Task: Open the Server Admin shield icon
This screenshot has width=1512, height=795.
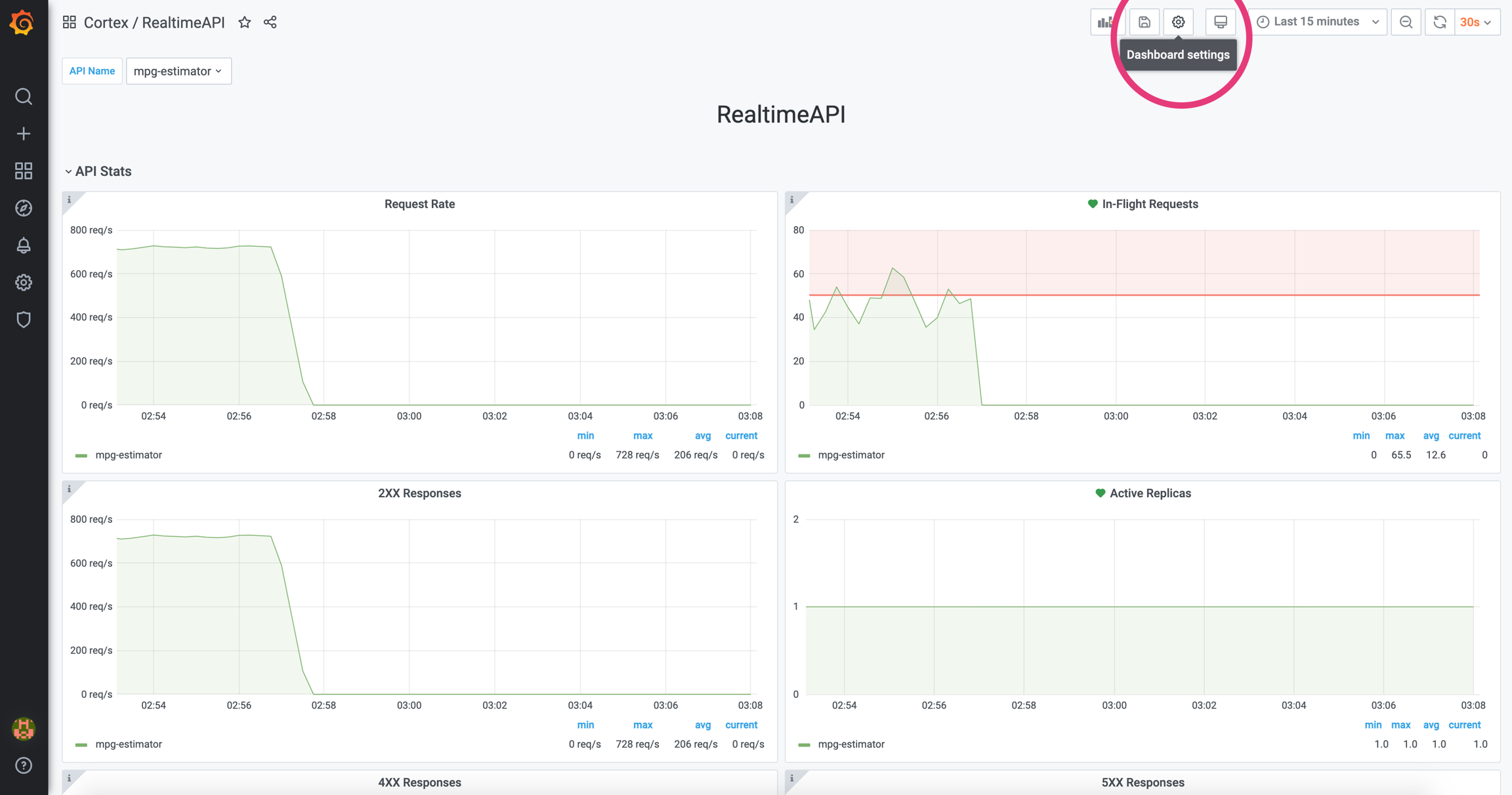Action: coord(24,319)
